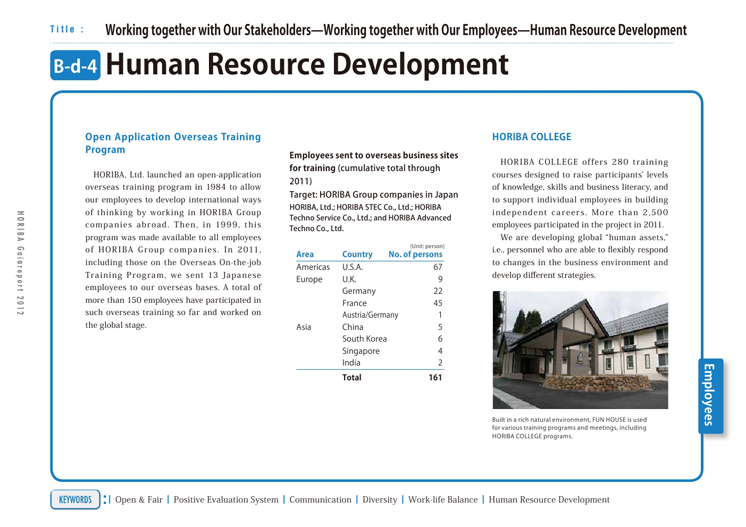Click the 'France' country cell
Image resolution: width=746 pixels, height=527 pixels.
(x=354, y=303)
